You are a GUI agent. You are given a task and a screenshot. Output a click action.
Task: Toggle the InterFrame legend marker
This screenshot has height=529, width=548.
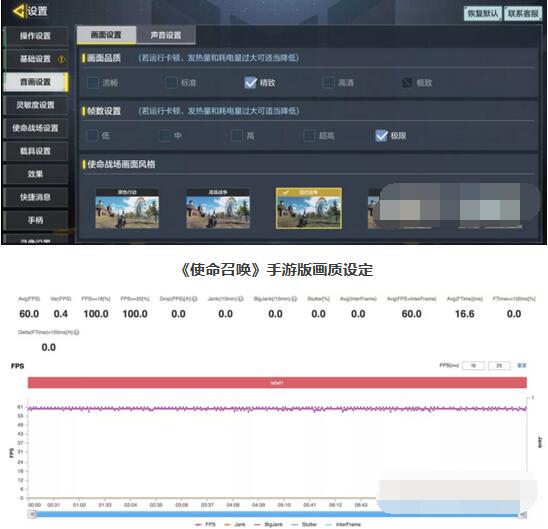tap(329, 524)
